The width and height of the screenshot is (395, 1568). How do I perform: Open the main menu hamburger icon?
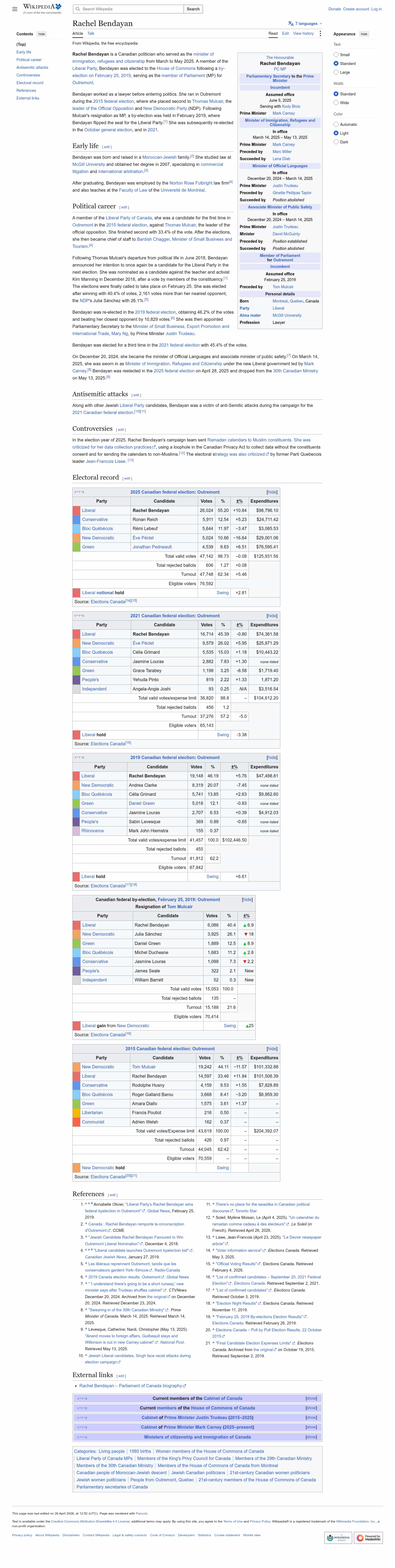[x=15, y=9]
